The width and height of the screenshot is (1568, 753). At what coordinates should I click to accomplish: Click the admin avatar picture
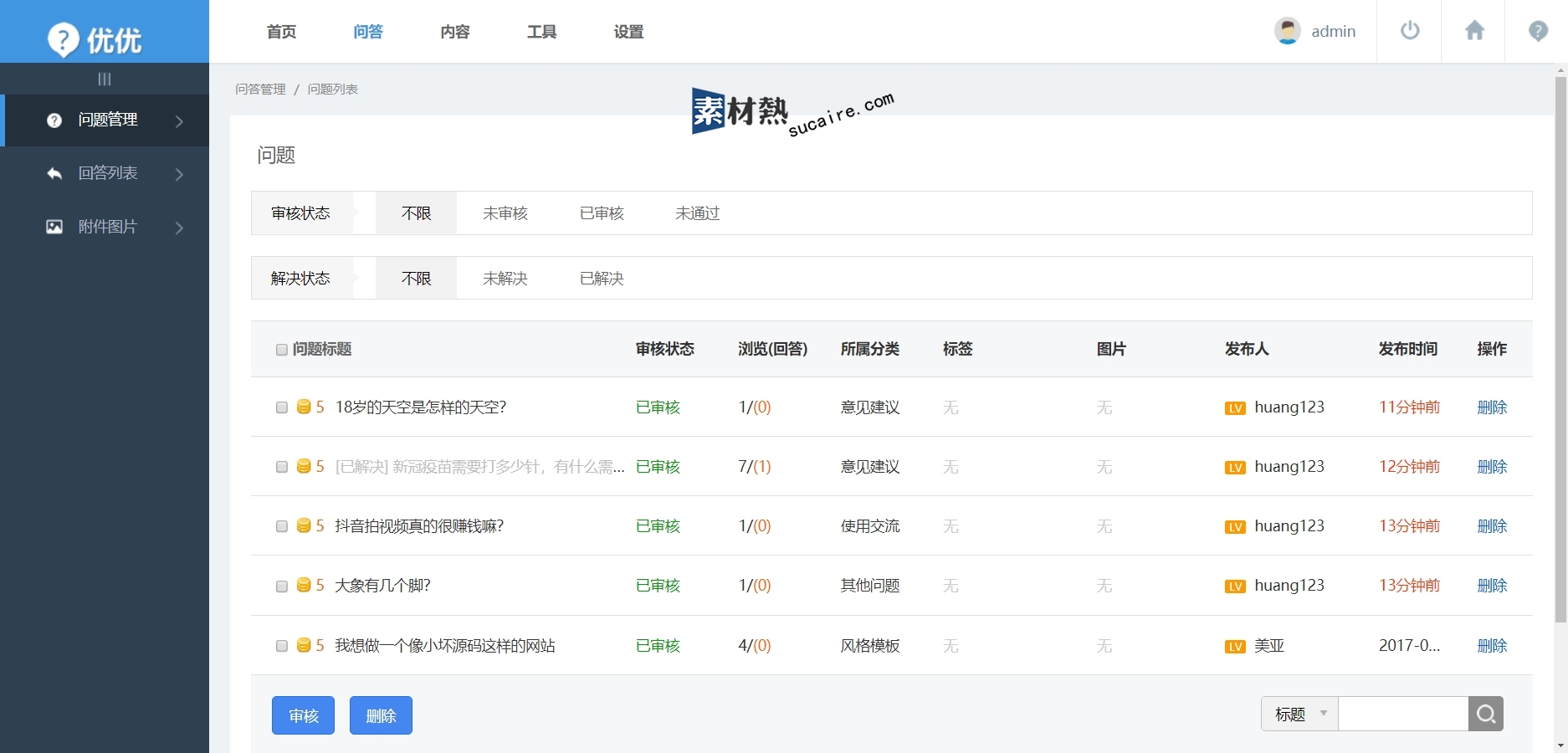[x=1287, y=31]
